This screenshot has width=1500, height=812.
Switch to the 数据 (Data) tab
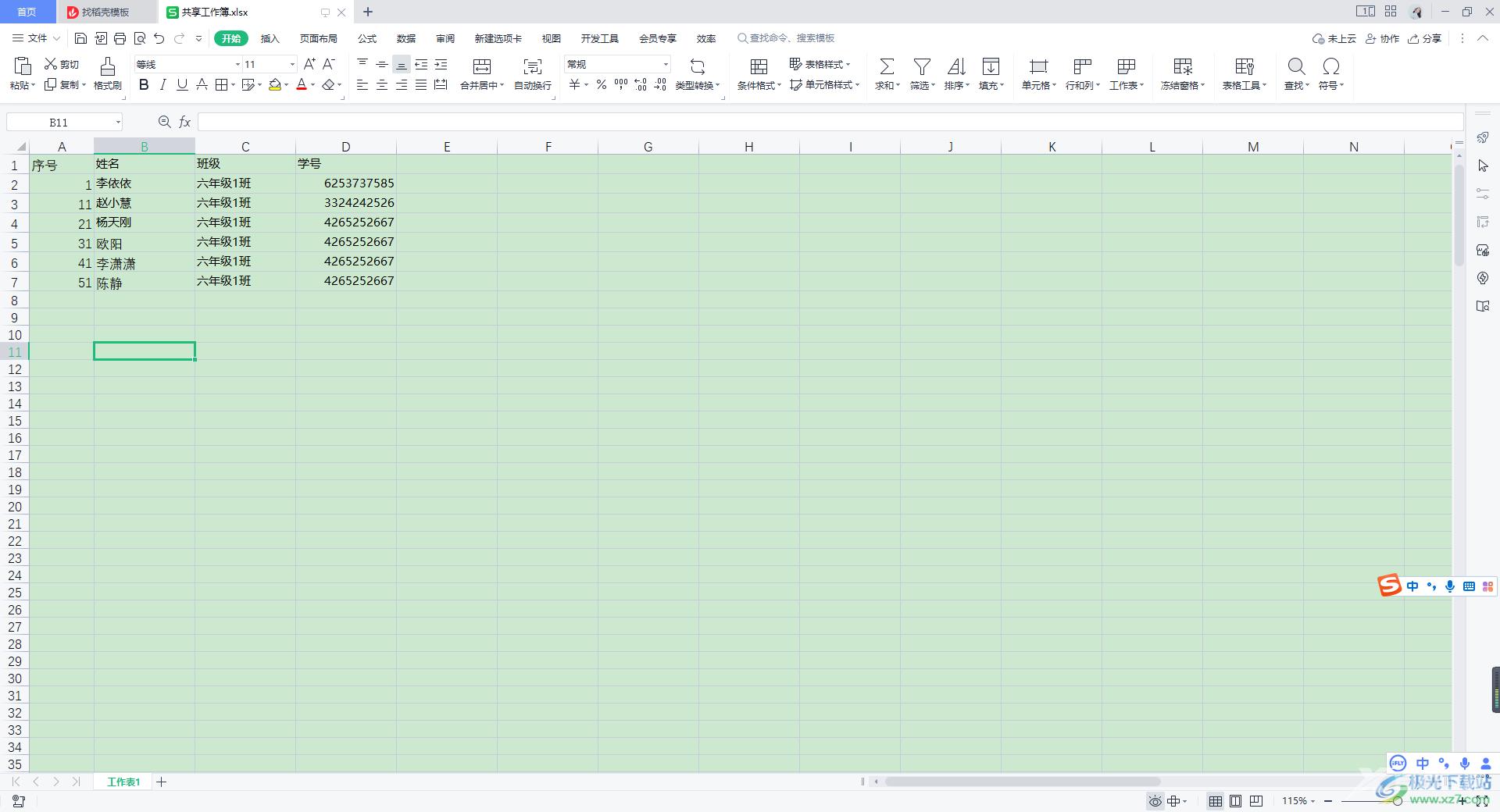tap(406, 38)
